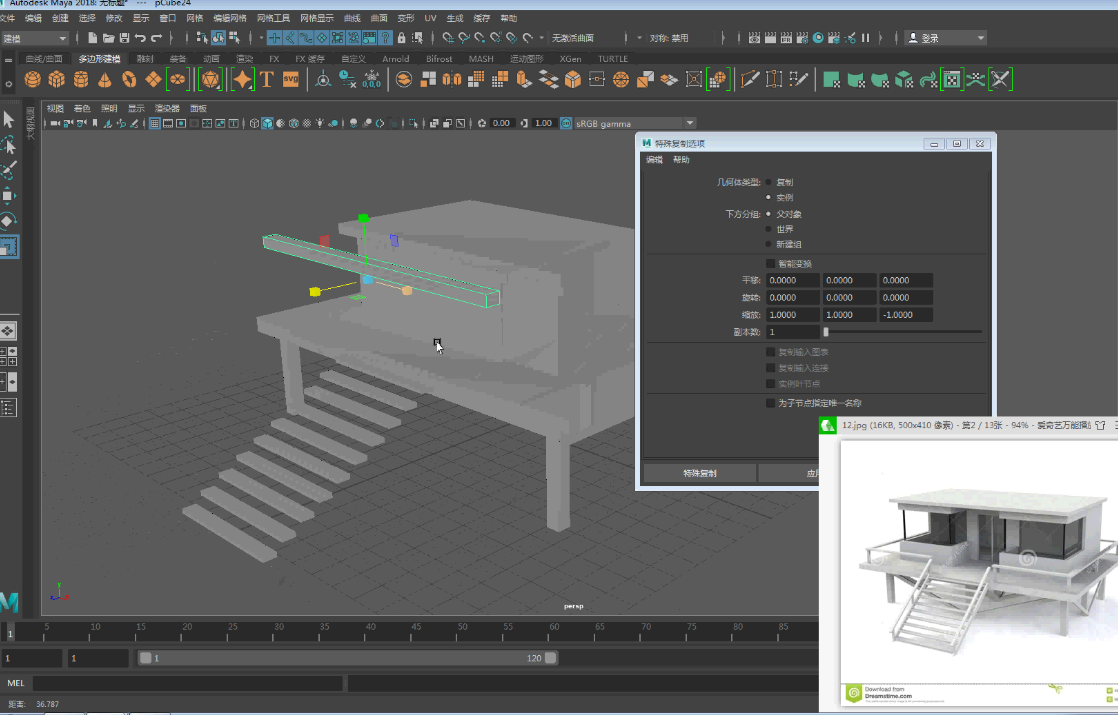Check 为子节点指定唯一名称 option
The width and height of the screenshot is (1118, 715).
click(x=770, y=403)
